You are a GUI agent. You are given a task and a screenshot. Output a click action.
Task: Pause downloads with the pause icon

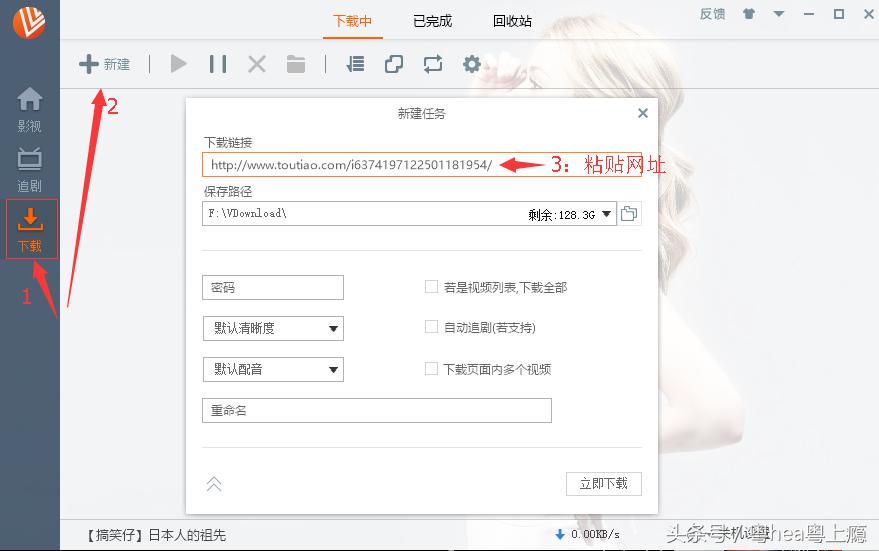pos(218,64)
